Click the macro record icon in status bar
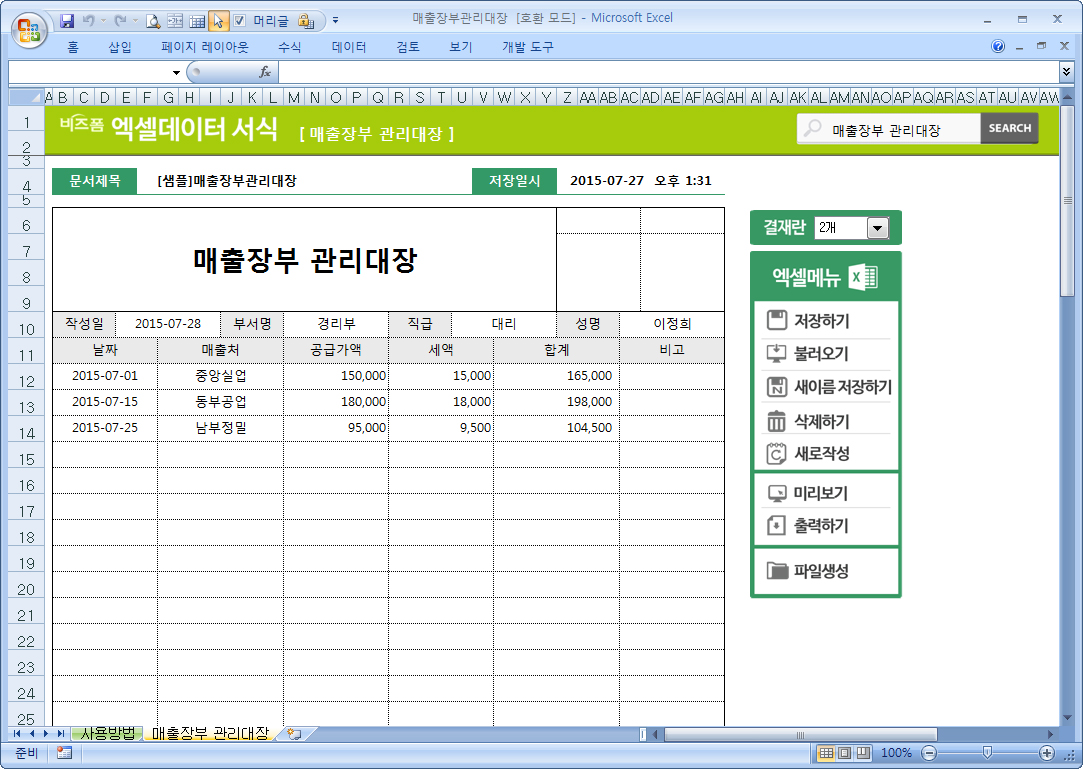The height and width of the screenshot is (769, 1083). click(x=64, y=753)
